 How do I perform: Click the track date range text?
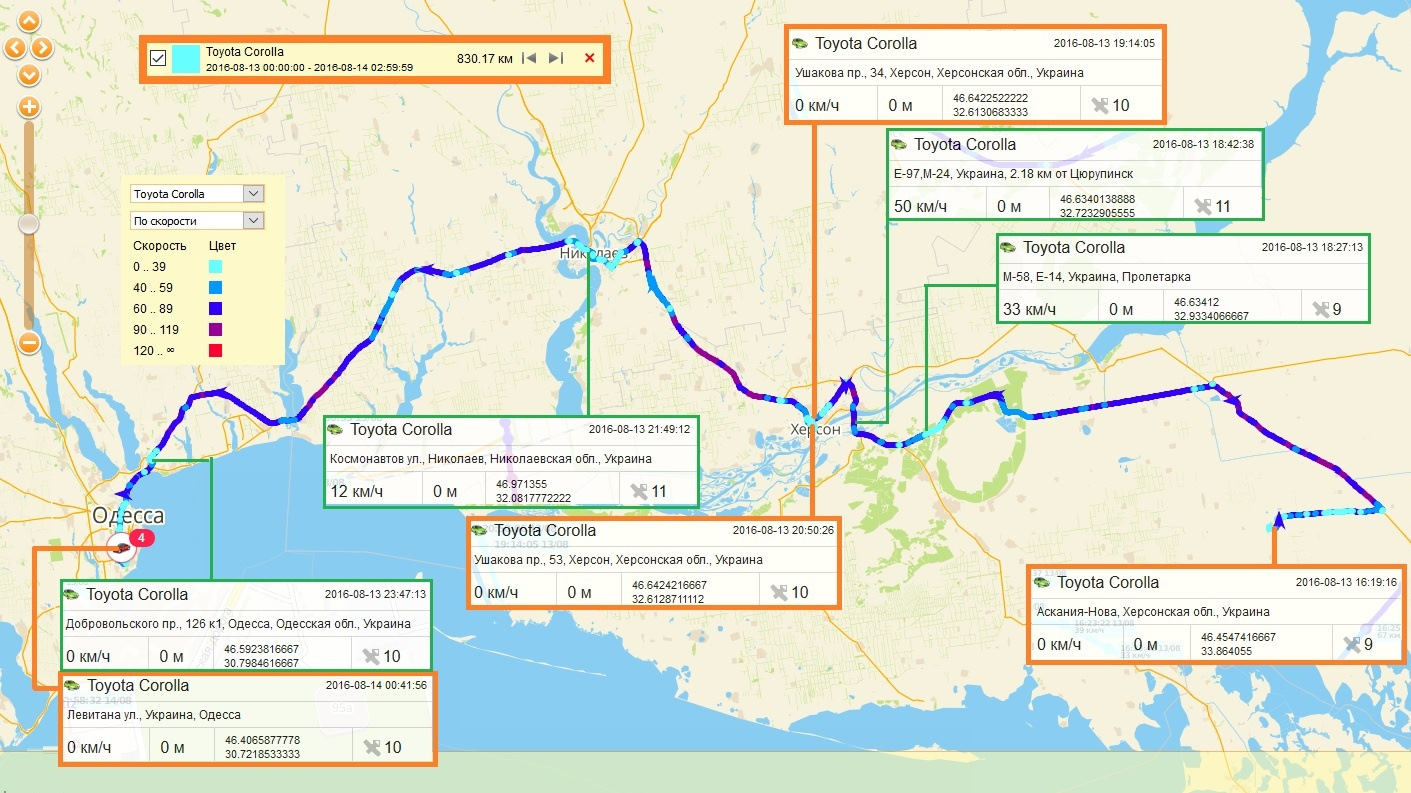(x=309, y=67)
